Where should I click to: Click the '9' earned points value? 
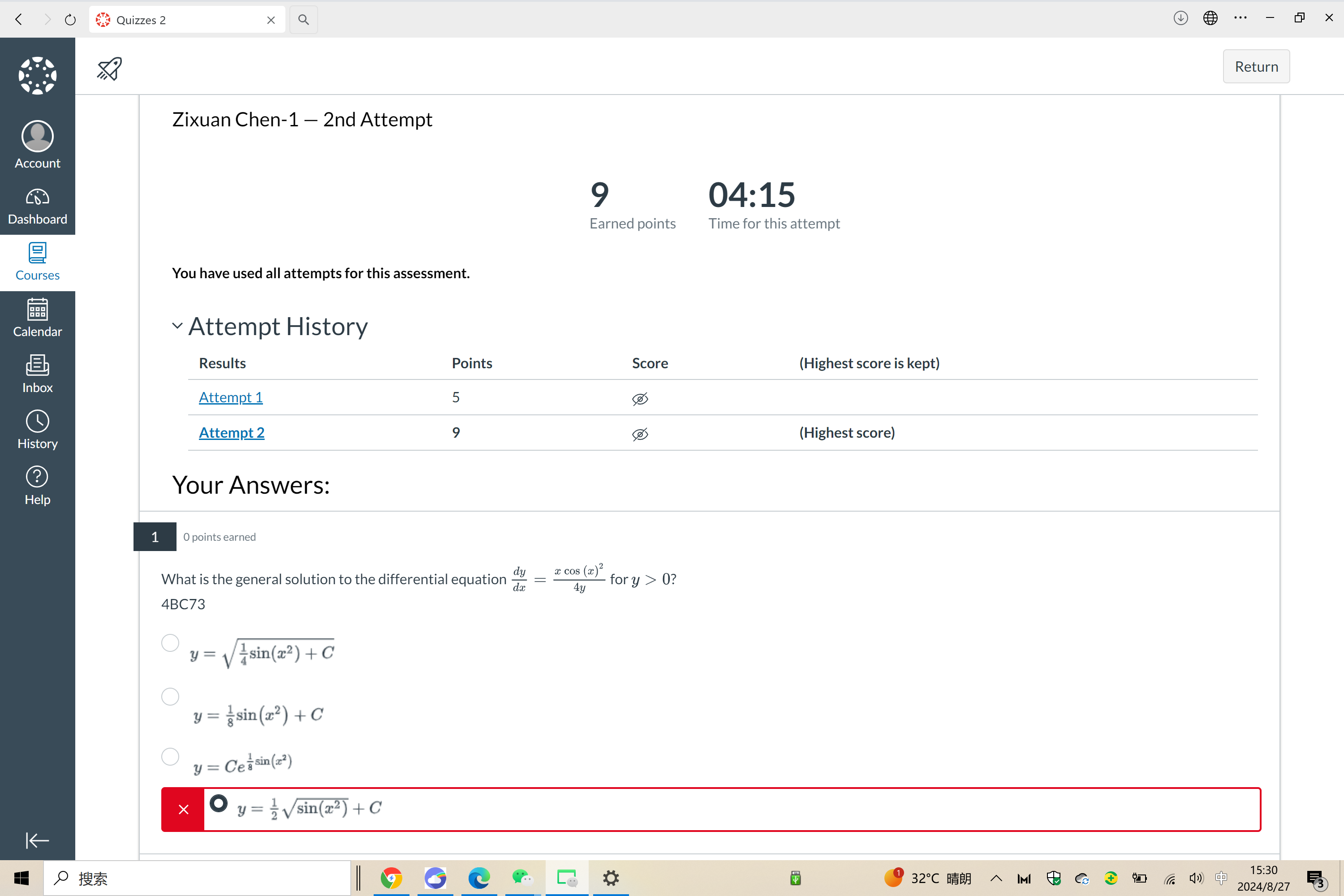(x=599, y=194)
